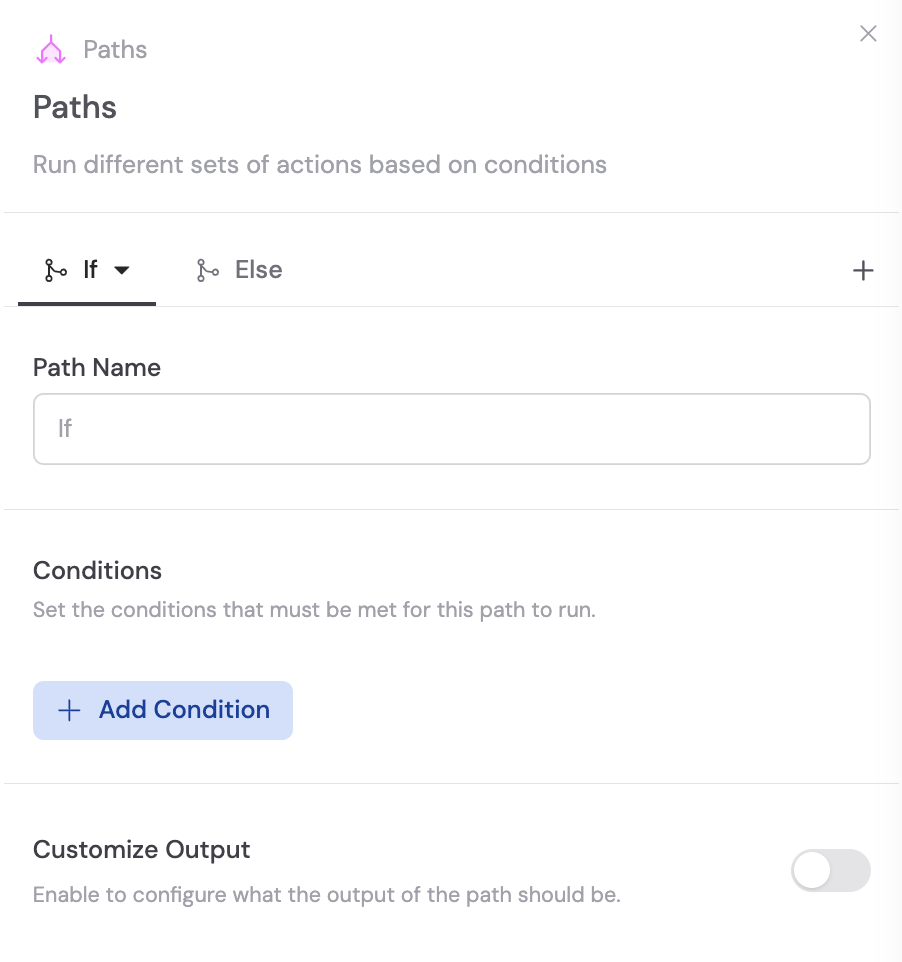Select the If path tab
902x962 pixels.
(88, 269)
